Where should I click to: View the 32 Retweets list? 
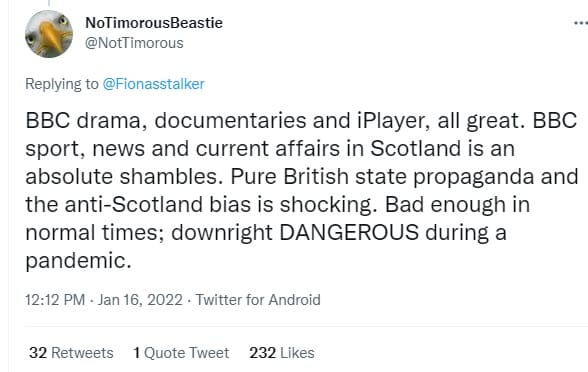click(71, 353)
